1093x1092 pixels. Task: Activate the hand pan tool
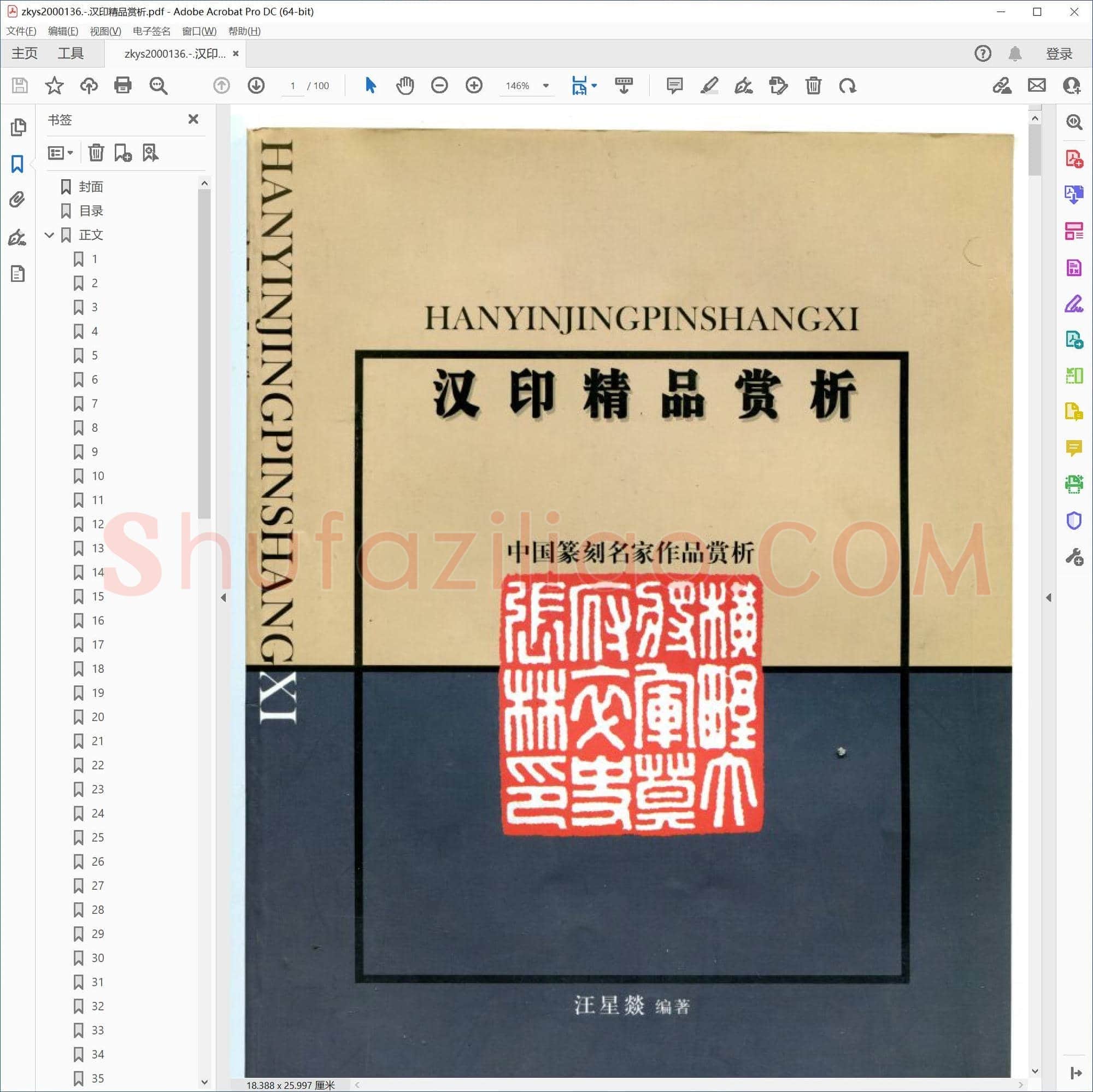click(405, 85)
